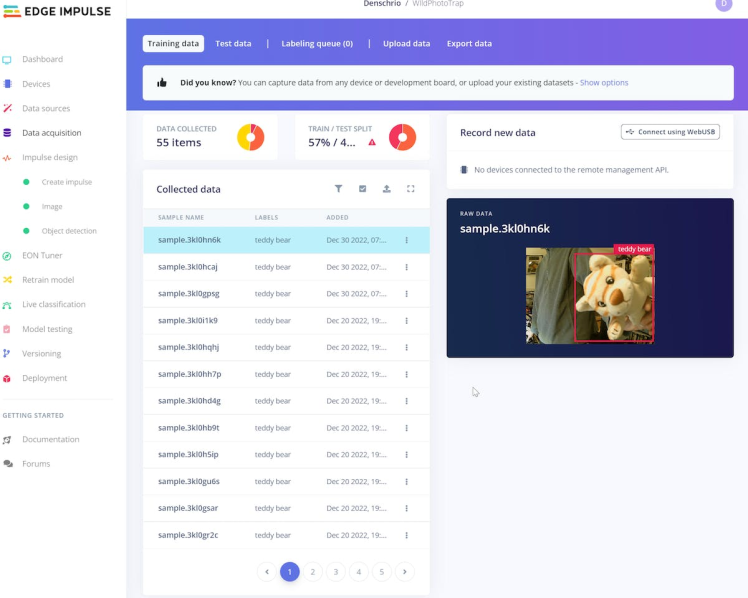
Task: Expand Collected data to fullscreen
Action: tap(411, 189)
